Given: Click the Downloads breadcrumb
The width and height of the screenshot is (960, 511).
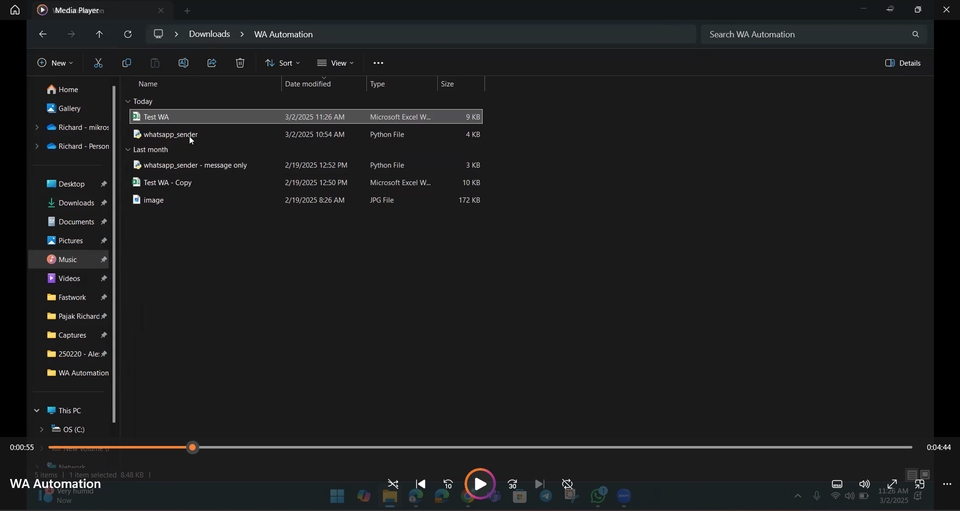Looking at the screenshot, I should click(x=209, y=34).
